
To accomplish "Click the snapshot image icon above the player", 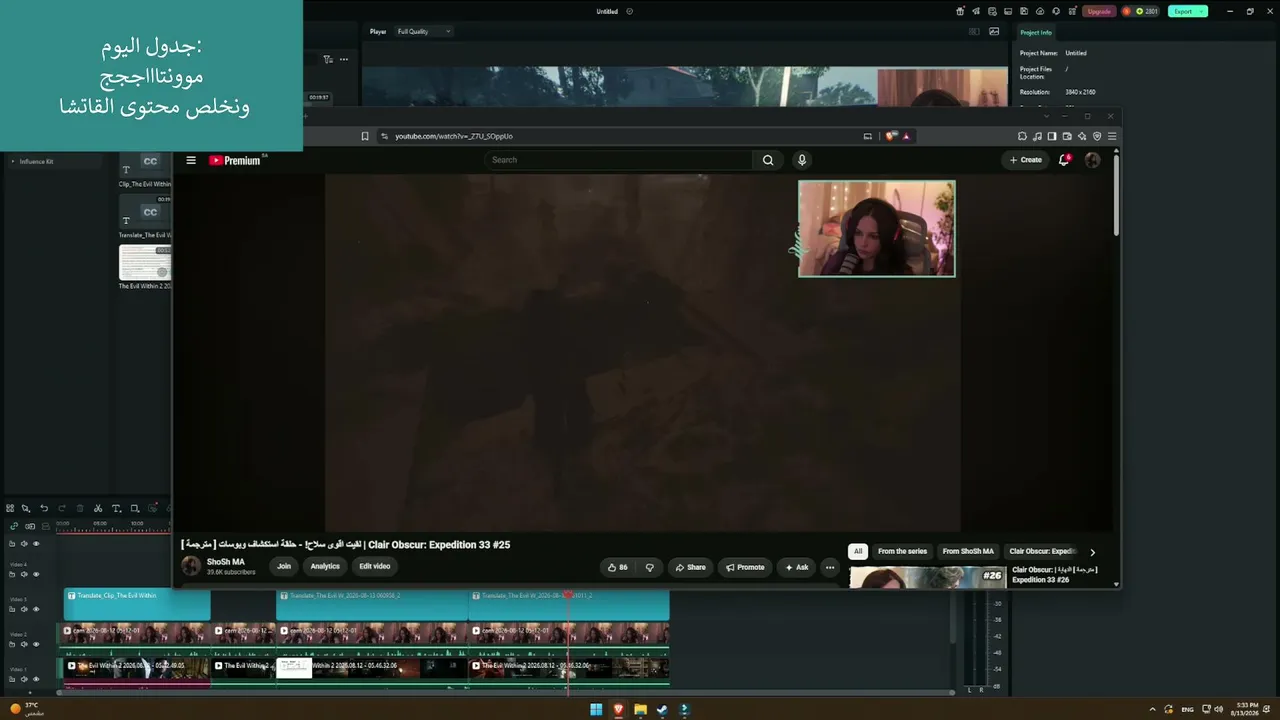I will (994, 32).
